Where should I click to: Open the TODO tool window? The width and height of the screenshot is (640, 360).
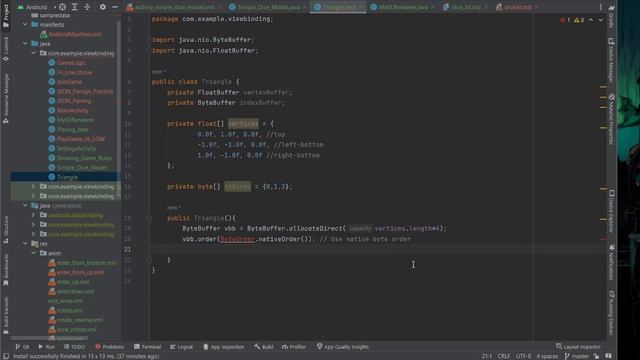74,347
